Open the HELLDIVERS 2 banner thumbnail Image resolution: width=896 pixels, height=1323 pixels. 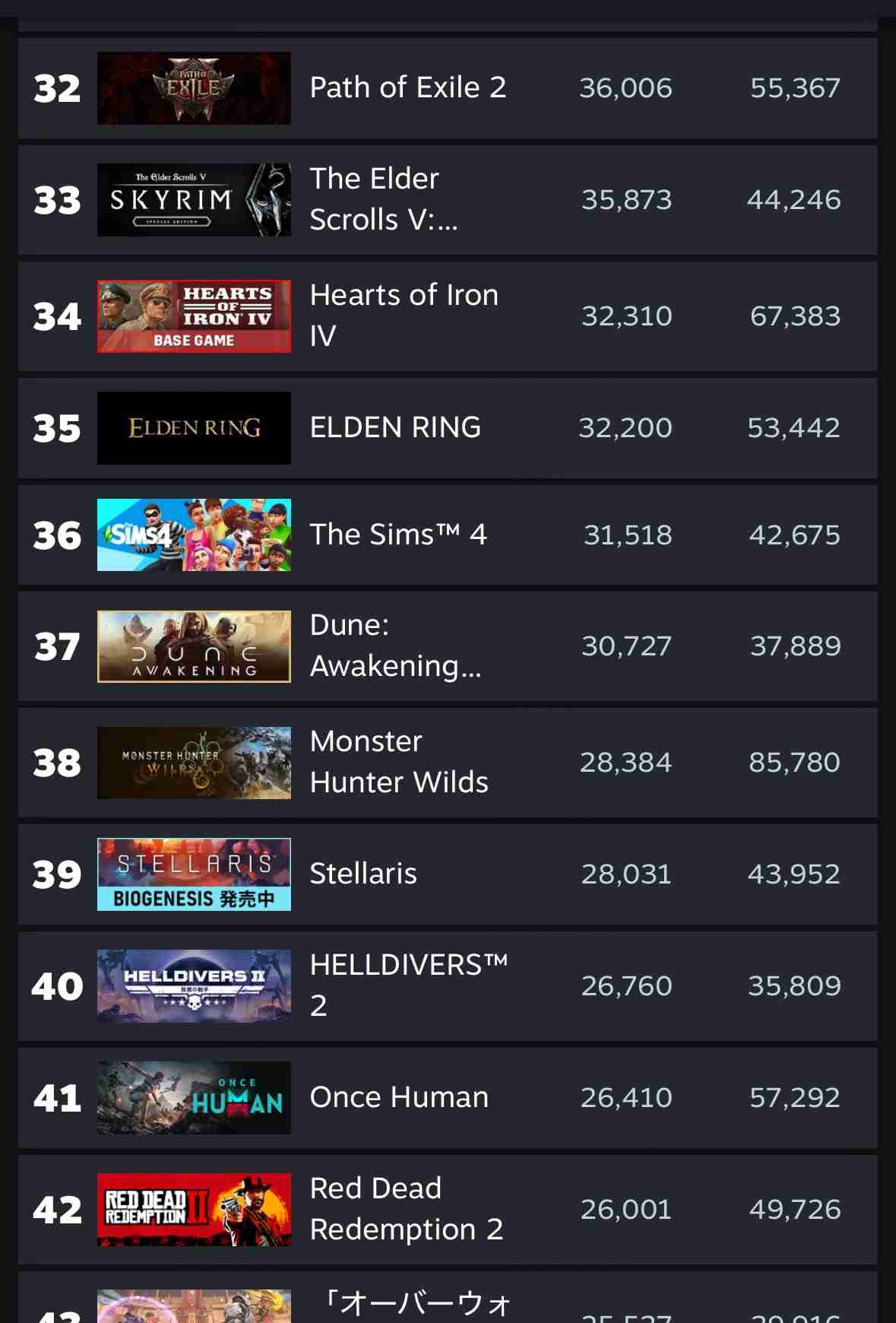pos(194,986)
